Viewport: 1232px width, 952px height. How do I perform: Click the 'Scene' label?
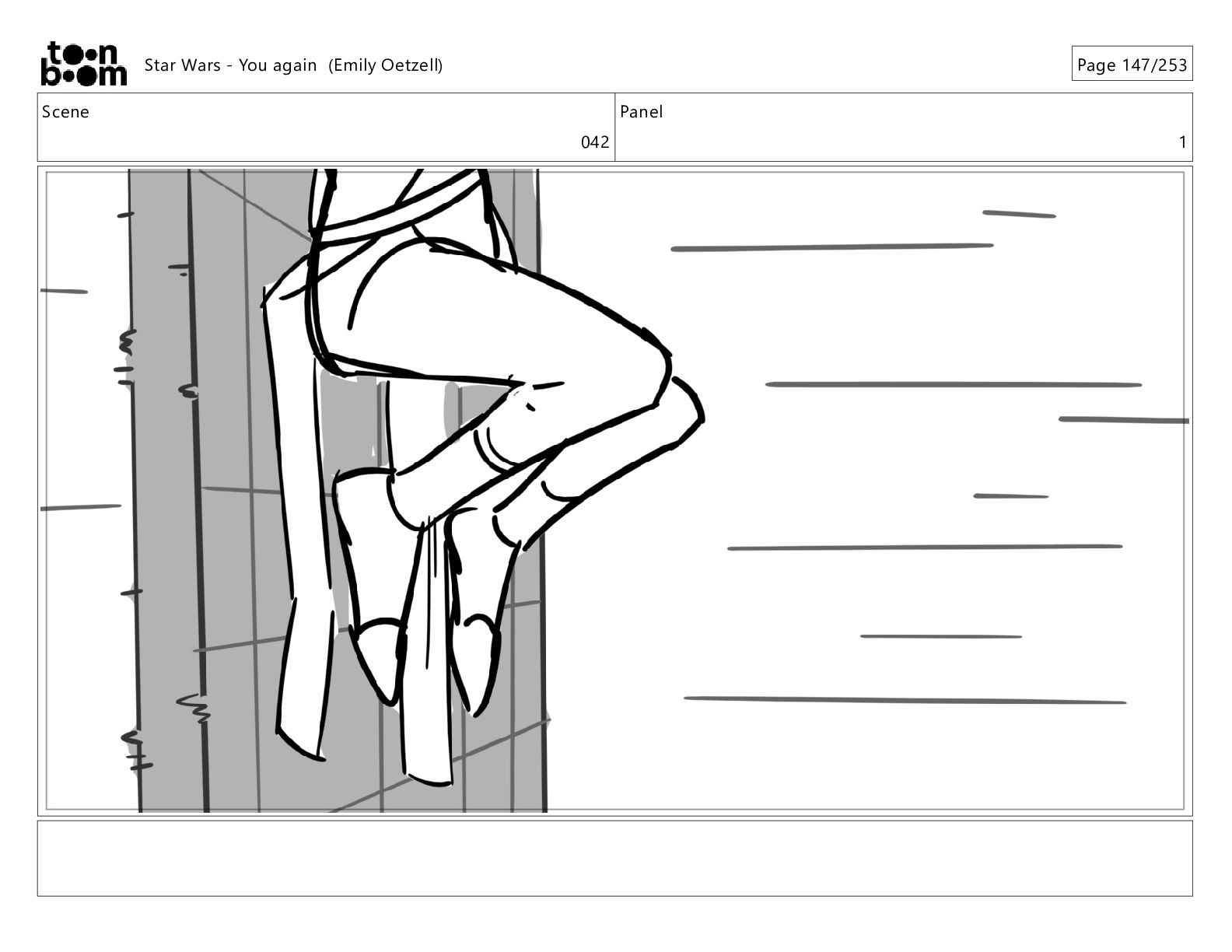coord(65,112)
